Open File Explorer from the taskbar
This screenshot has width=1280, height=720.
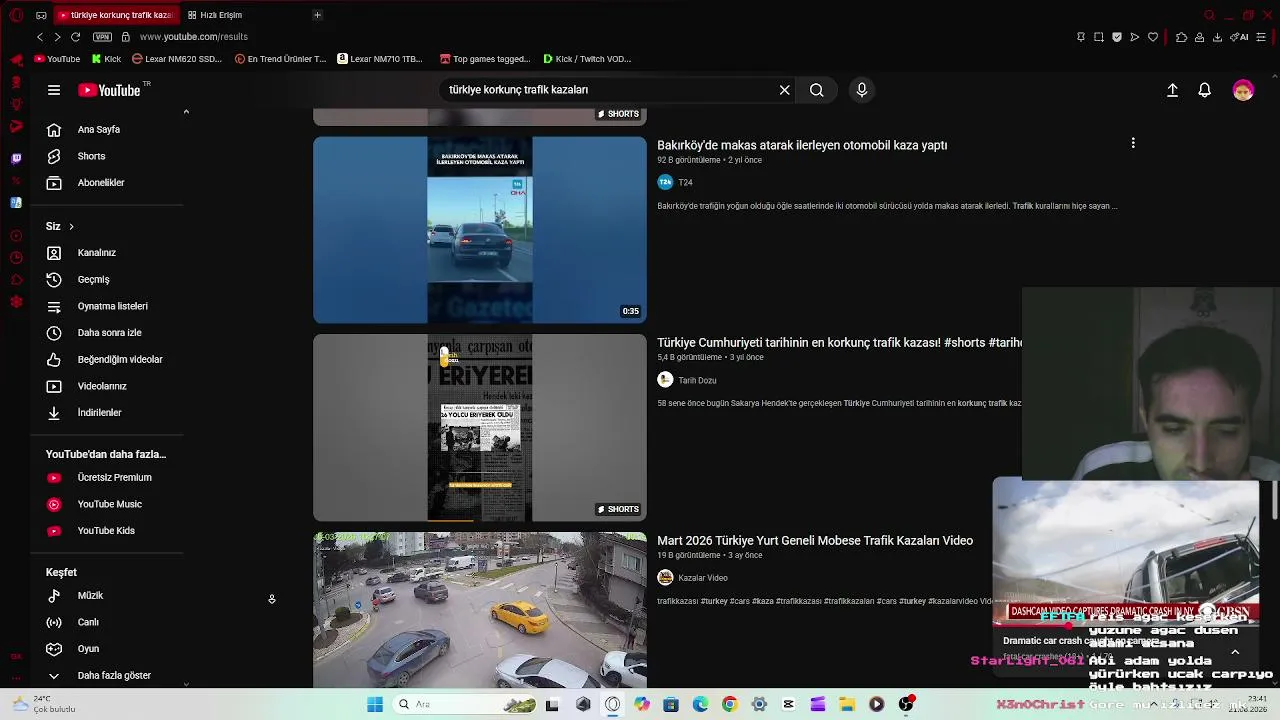847,704
